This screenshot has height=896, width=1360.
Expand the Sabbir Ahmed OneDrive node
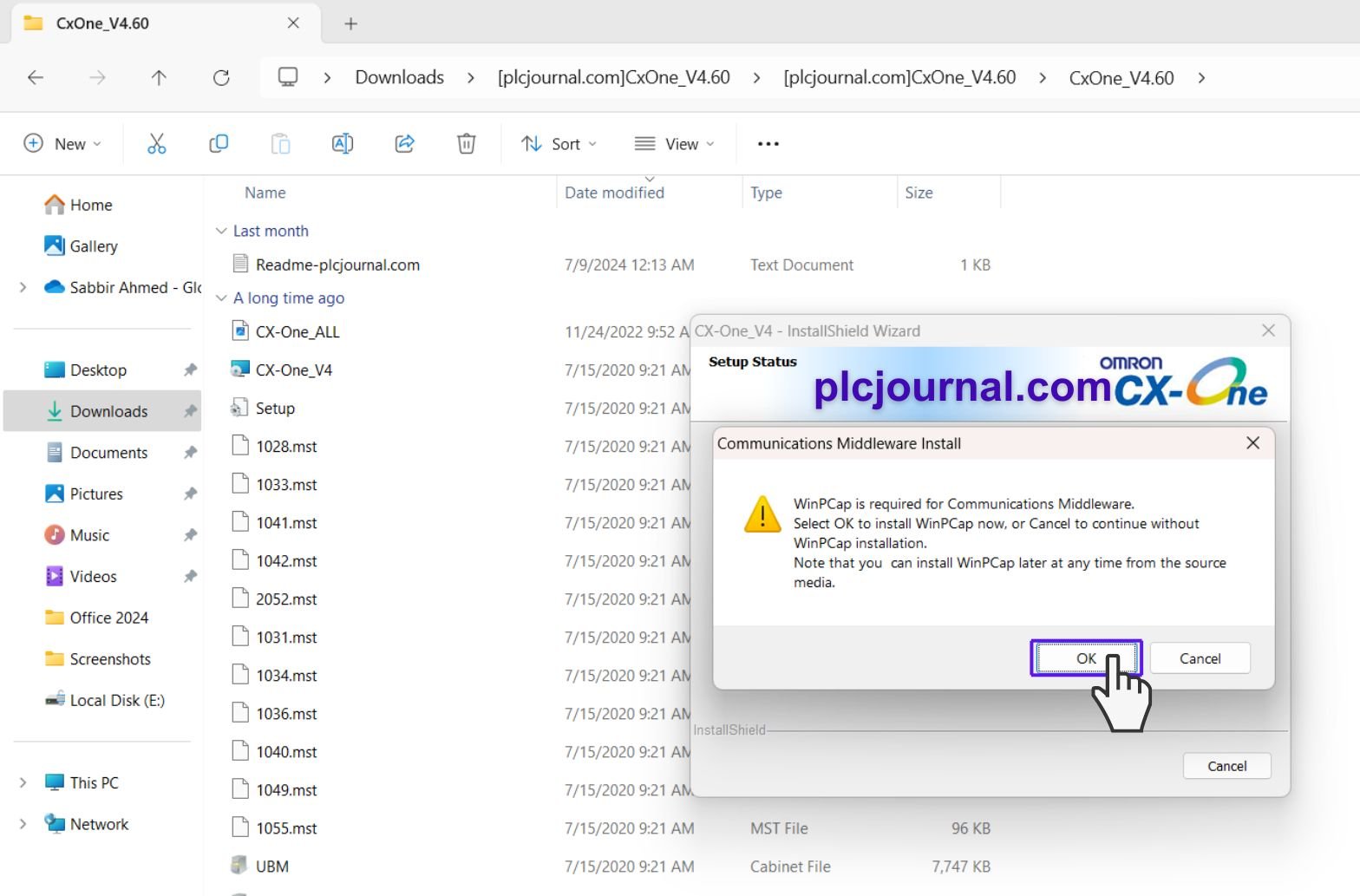[x=23, y=287]
